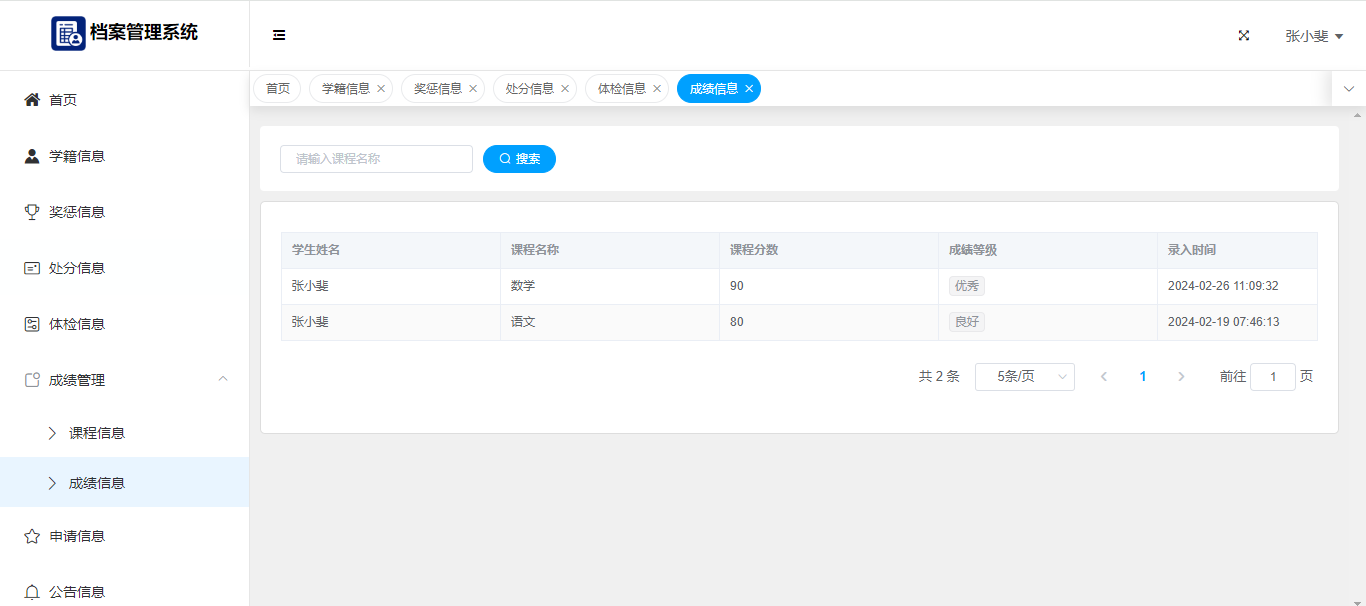Close the 学籍信息 tab
This screenshot has width=1366, height=606.
click(381, 89)
